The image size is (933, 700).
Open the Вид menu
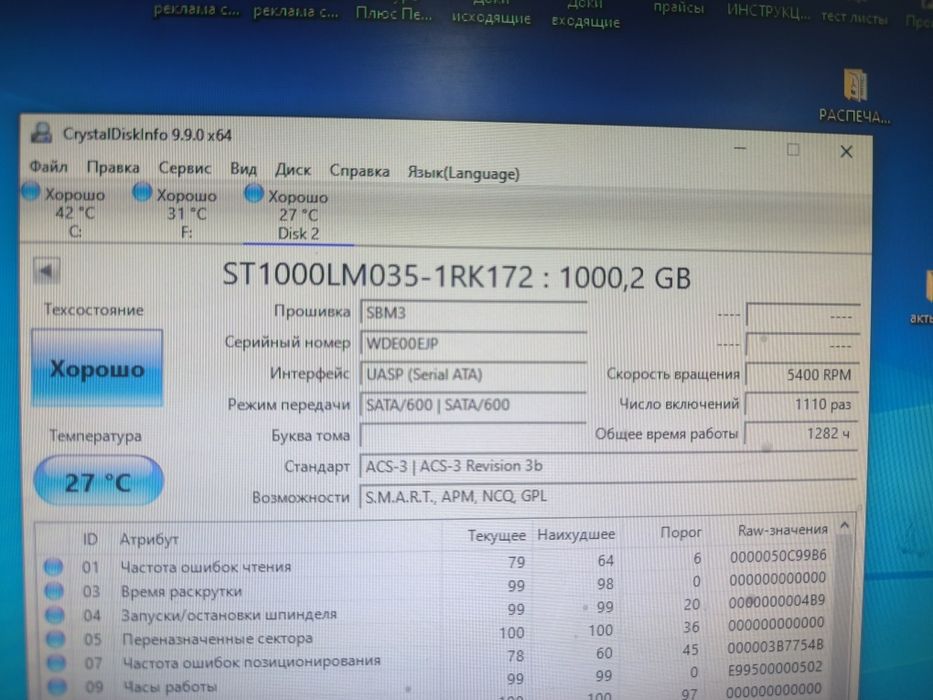coord(243,169)
